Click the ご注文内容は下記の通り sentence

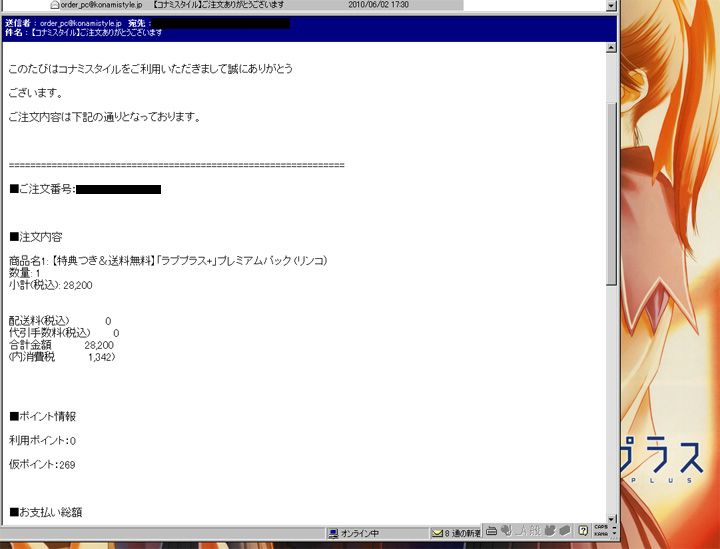coord(105,117)
